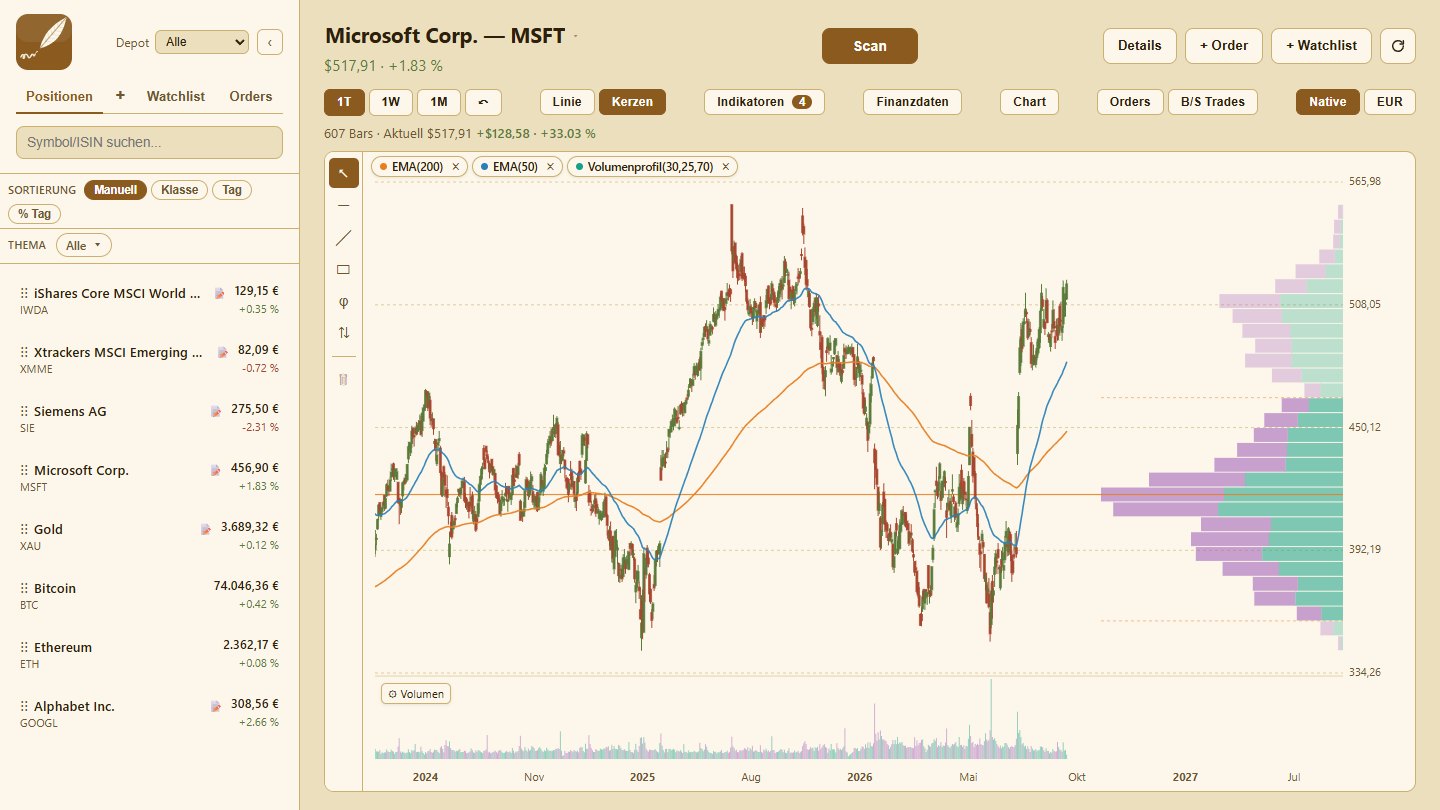
Task: Activate the Fibonacci (φ) tool
Action: (x=344, y=301)
